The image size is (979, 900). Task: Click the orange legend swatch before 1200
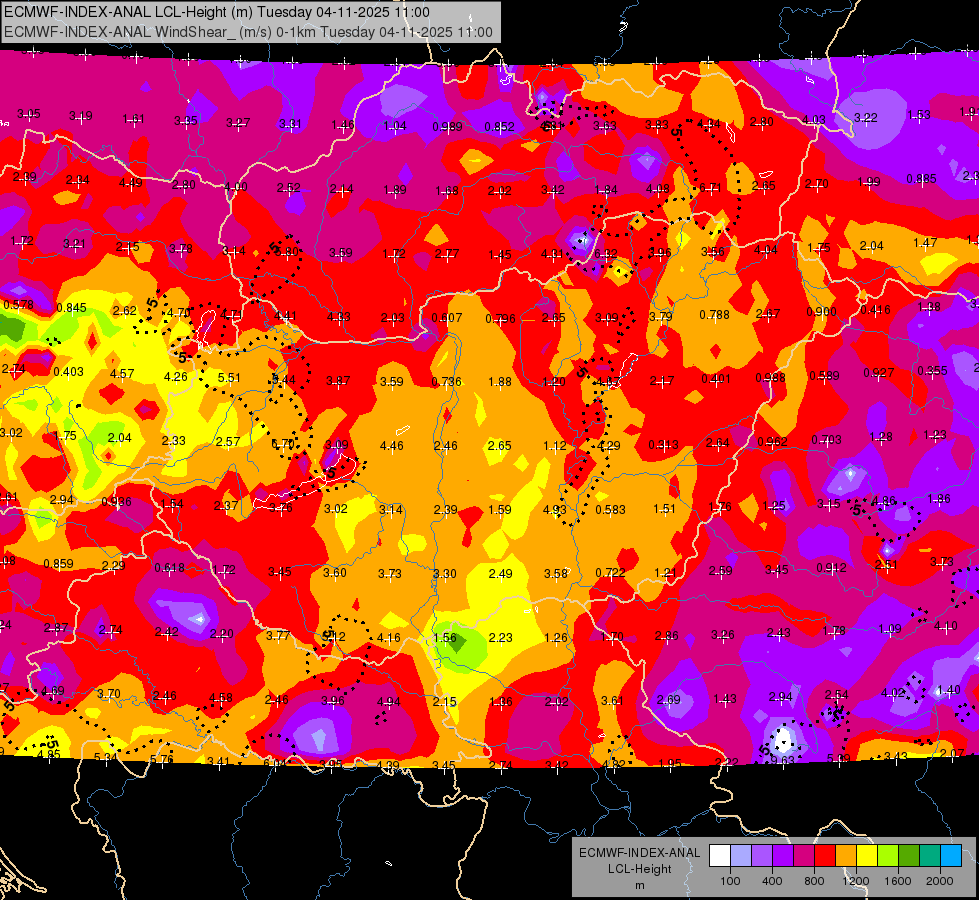846,856
